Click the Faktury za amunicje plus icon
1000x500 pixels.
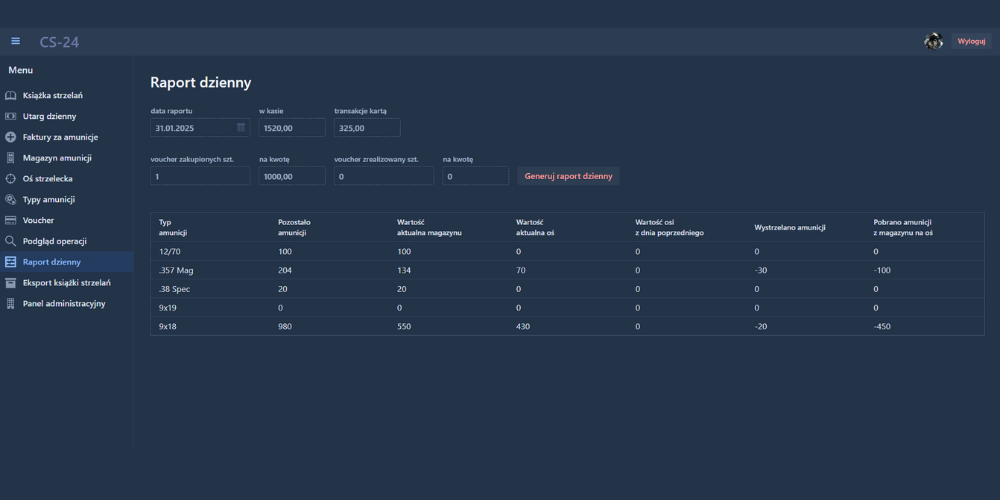coord(11,137)
